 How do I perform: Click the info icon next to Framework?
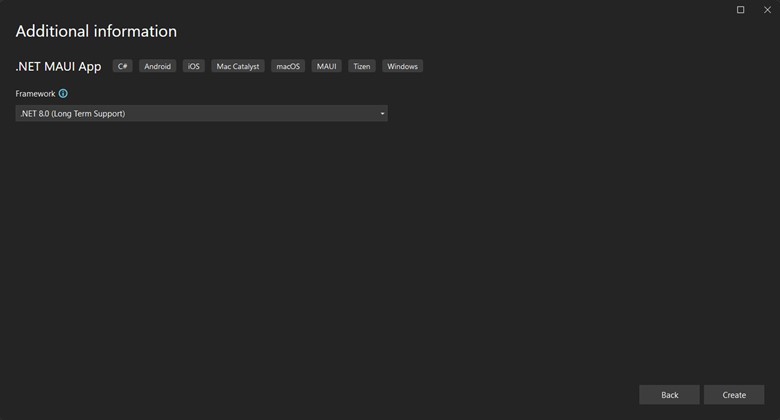[x=63, y=94]
